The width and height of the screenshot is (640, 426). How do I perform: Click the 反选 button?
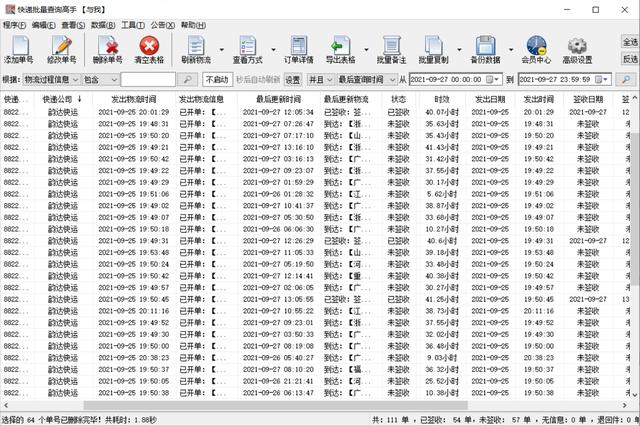(630, 59)
